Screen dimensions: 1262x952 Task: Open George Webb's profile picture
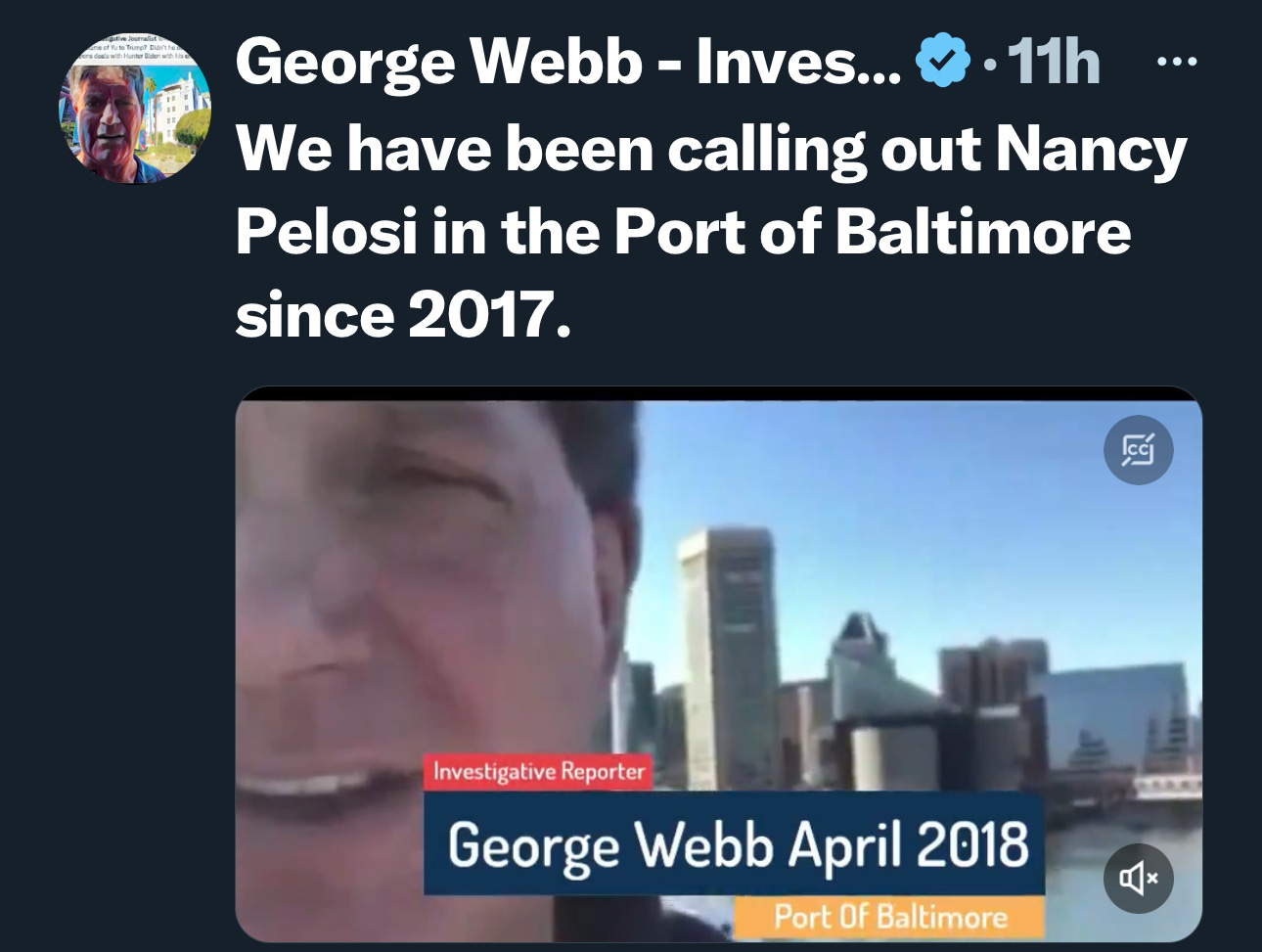[x=135, y=109]
